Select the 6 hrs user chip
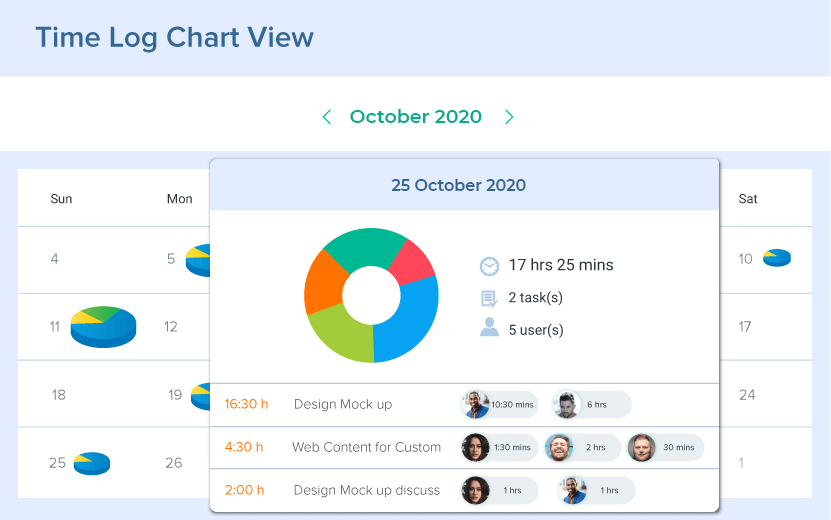This screenshot has width=831, height=520. [x=590, y=404]
